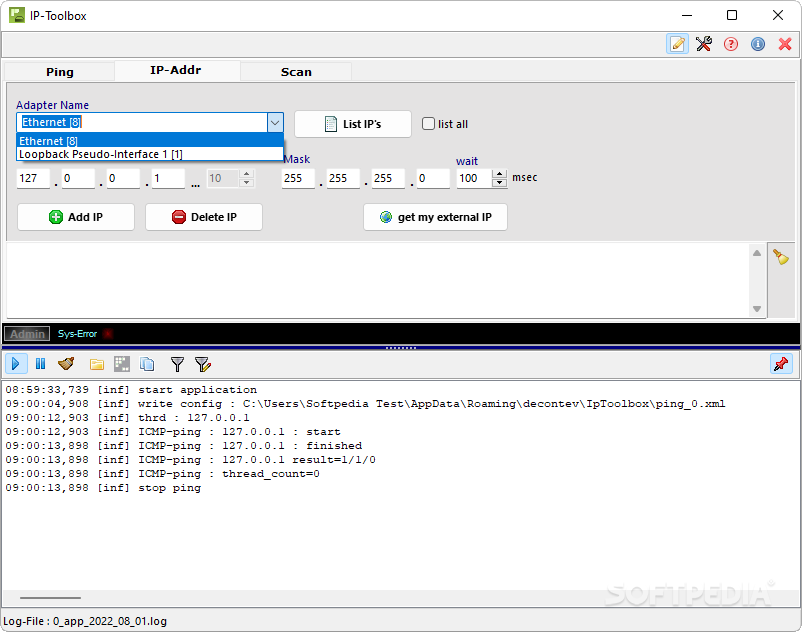Click the first IP octet field 127

[33, 178]
